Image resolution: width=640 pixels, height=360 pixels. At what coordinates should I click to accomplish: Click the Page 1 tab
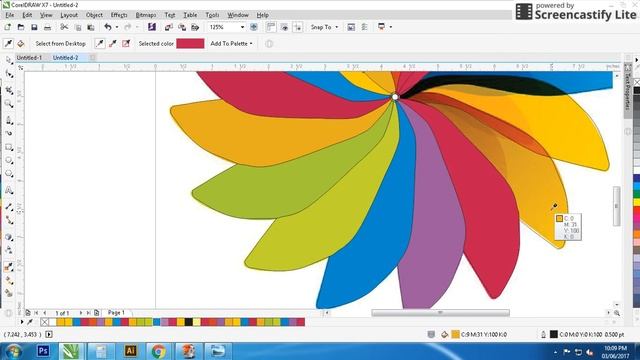[x=116, y=313]
